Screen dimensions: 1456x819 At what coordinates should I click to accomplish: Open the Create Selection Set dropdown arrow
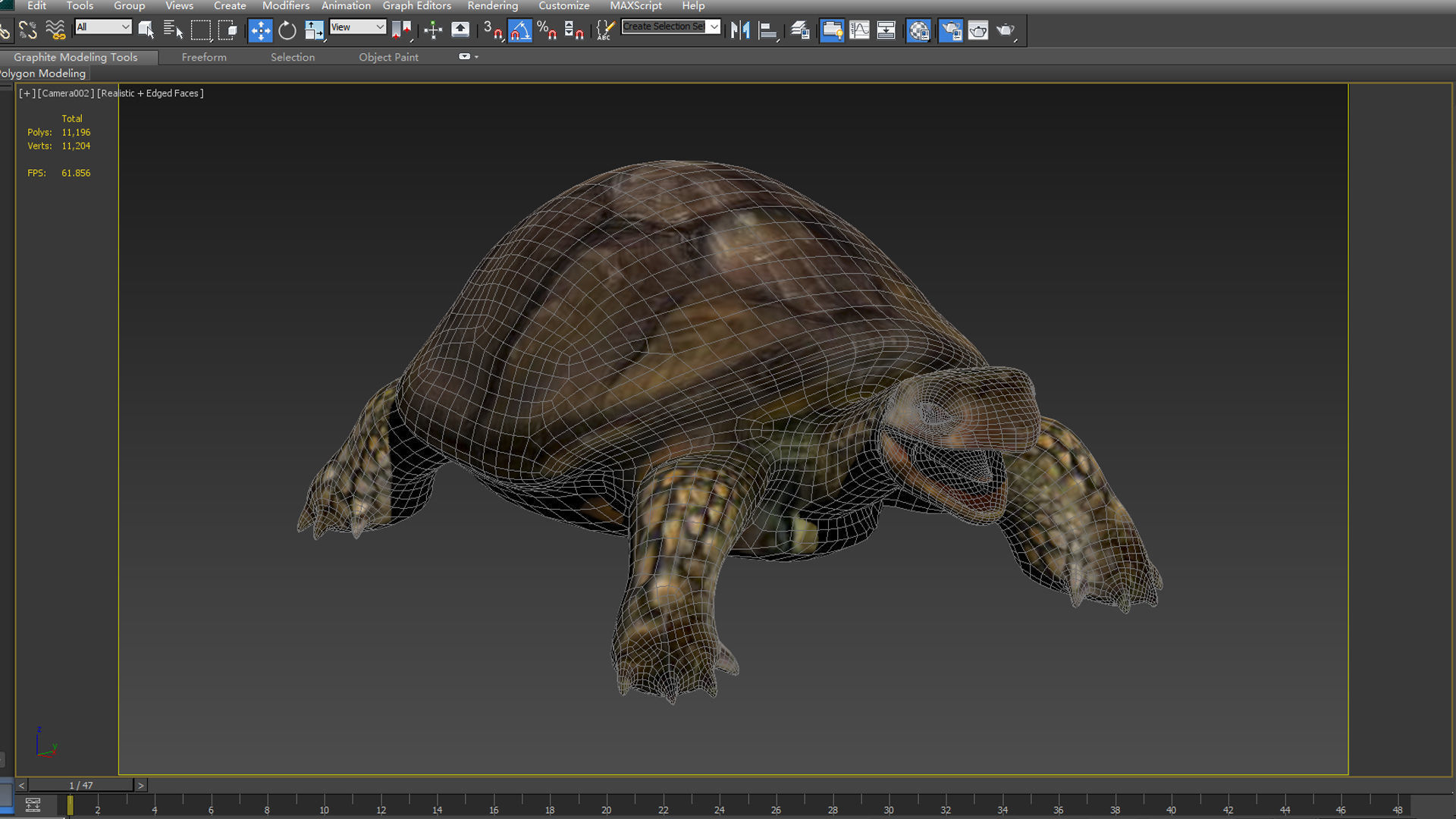714,27
